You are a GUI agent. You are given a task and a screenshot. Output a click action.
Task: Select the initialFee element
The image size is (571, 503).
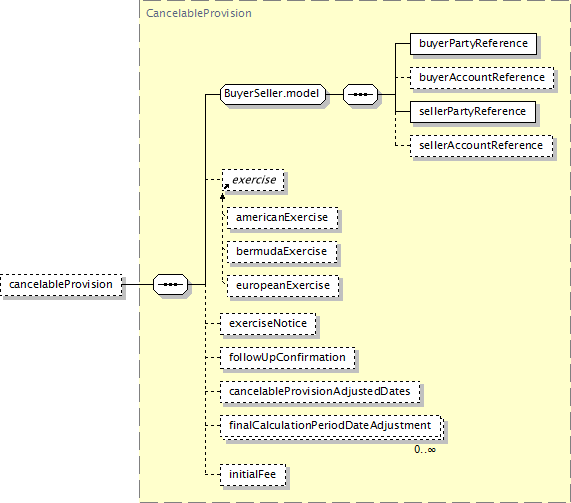pyautogui.click(x=253, y=475)
